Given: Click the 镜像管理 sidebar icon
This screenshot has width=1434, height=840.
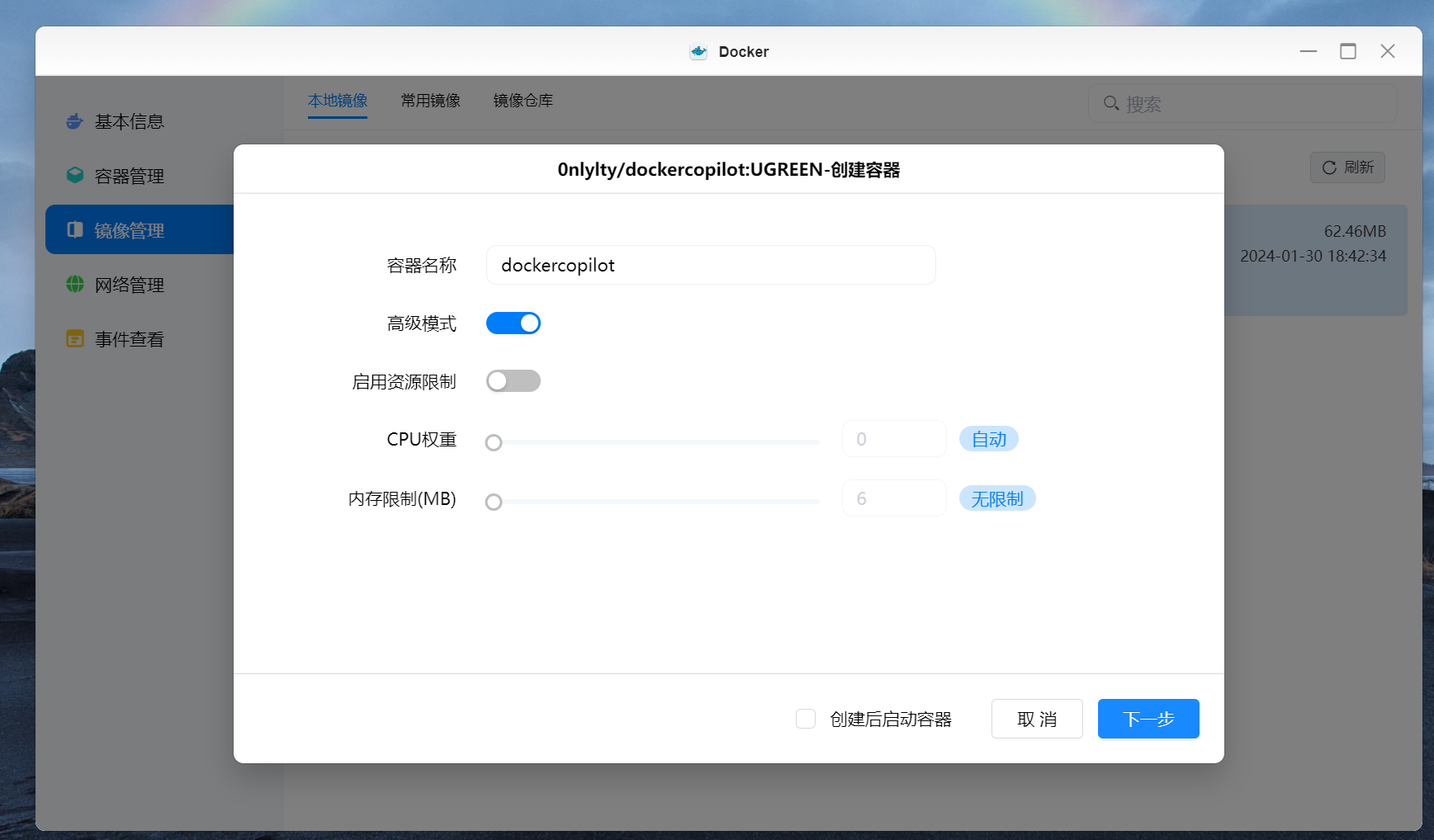Looking at the screenshot, I should click(75, 229).
